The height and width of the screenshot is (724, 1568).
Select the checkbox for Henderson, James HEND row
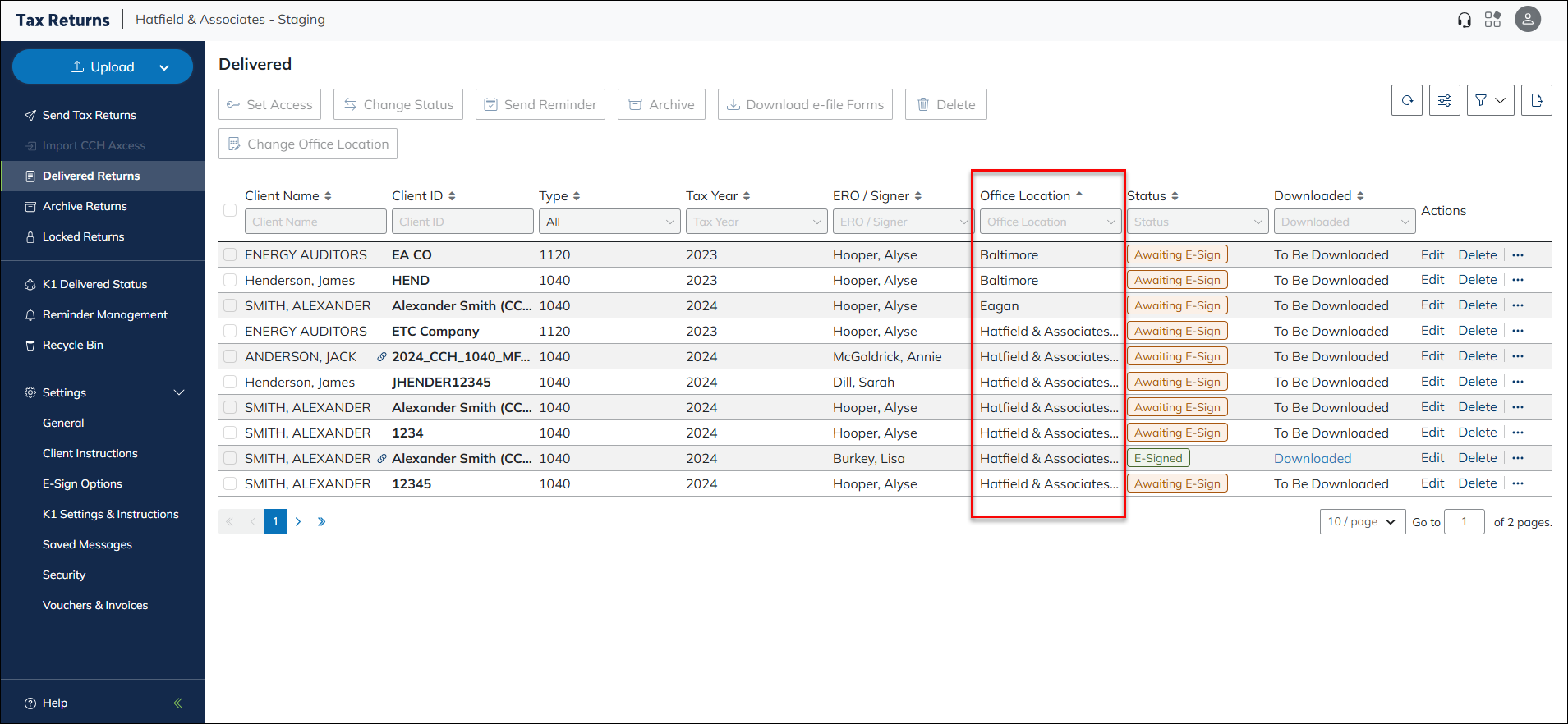tap(230, 281)
